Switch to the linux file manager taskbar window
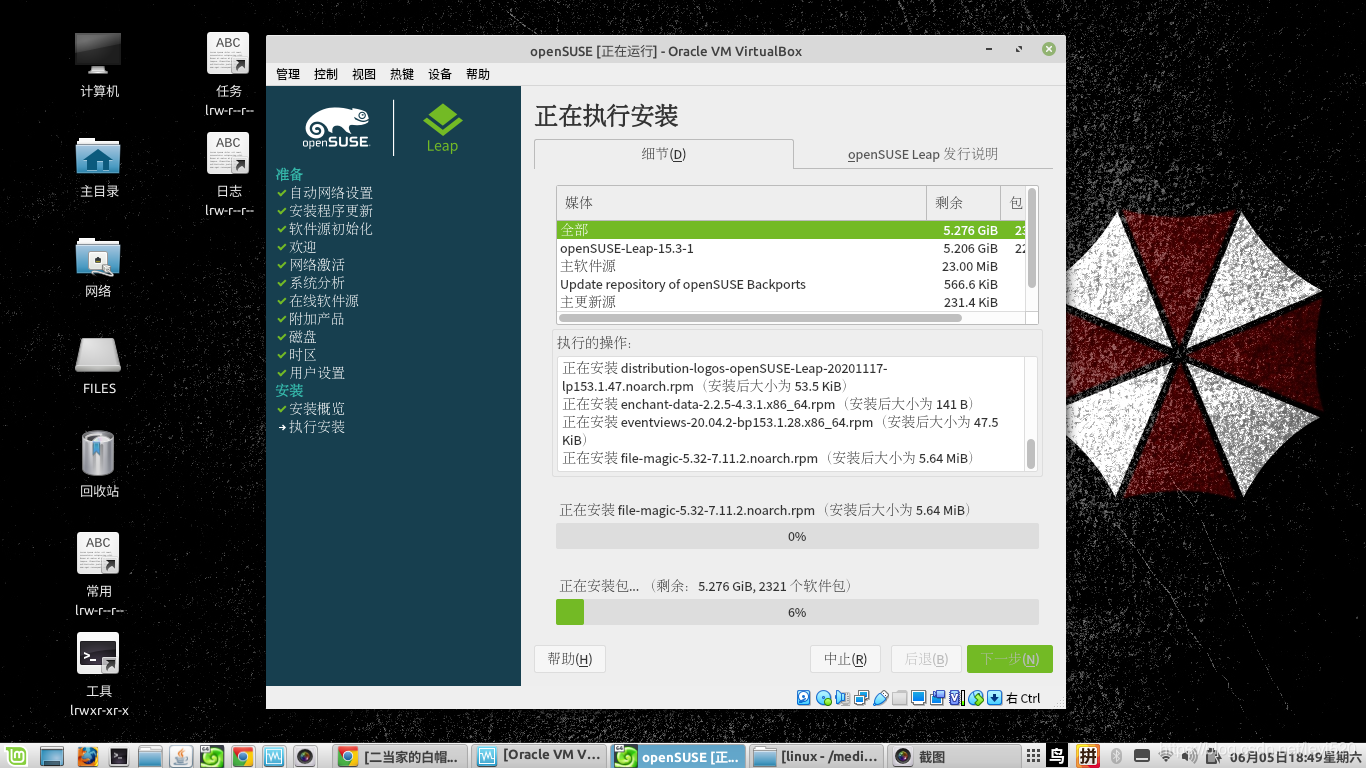This screenshot has width=1366, height=768. [x=818, y=756]
